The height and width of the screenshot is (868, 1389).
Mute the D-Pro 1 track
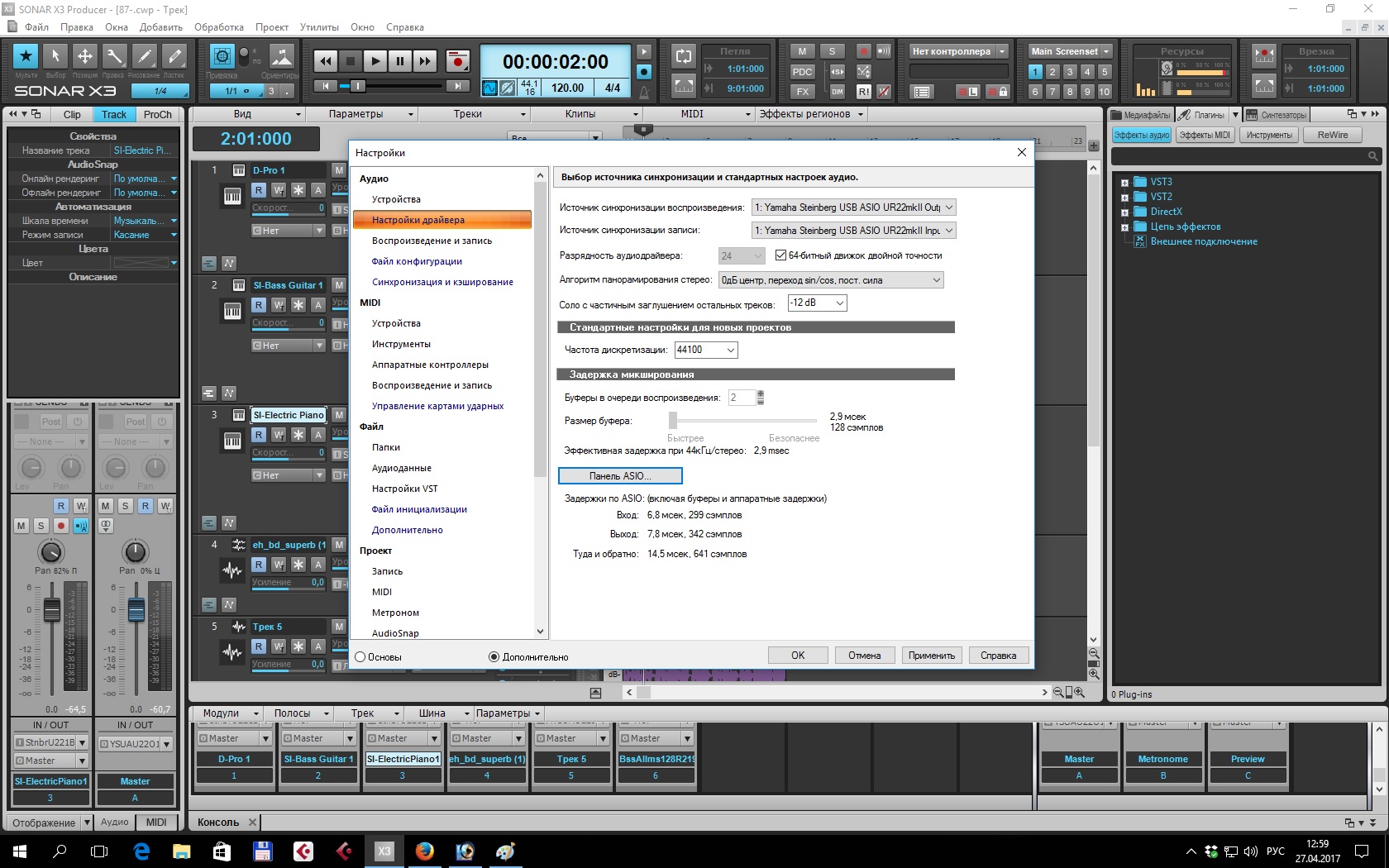[x=339, y=170]
